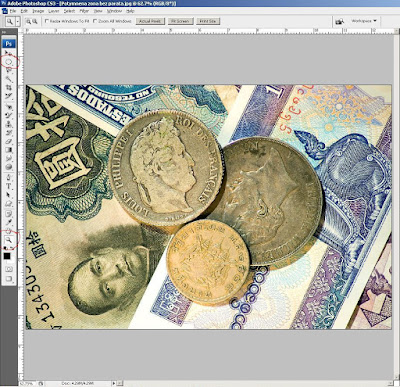The image size is (400, 387).
Task: Select the Zoom tool in toolbox
Action: pyautogui.click(x=9, y=240)
